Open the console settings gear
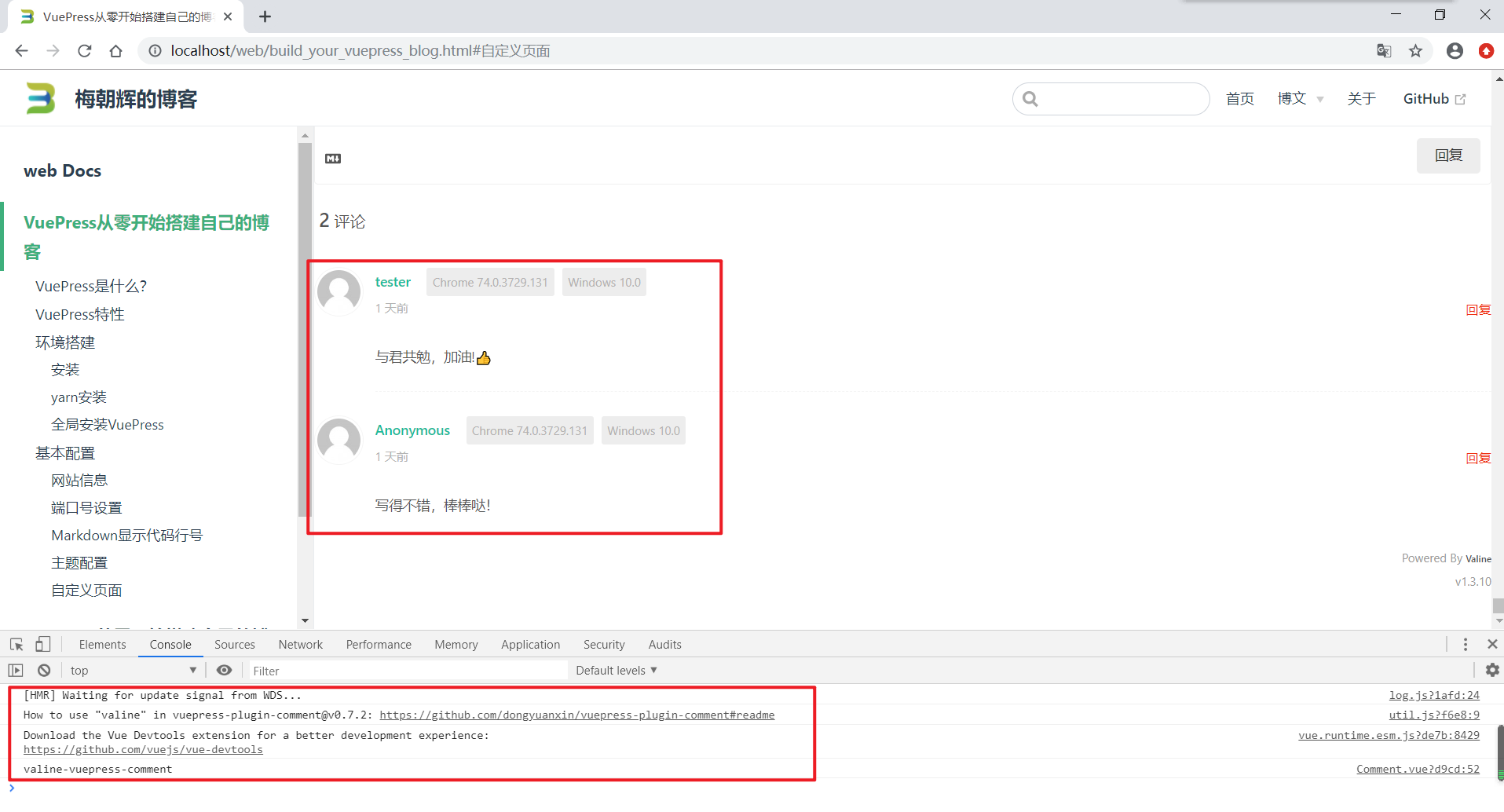 1492,671
